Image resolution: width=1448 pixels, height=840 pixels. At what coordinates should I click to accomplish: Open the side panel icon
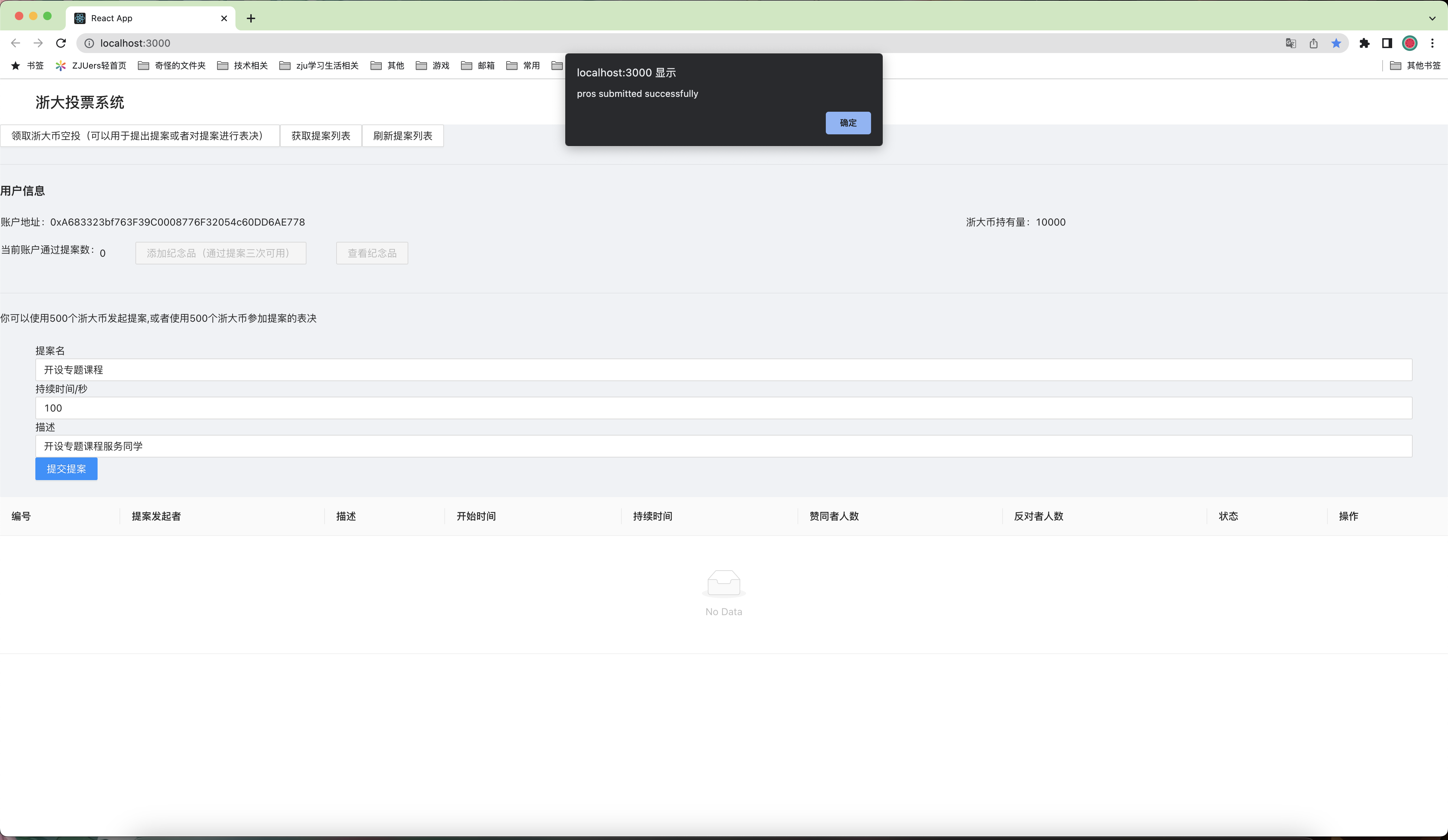(x=1386, y=43)
